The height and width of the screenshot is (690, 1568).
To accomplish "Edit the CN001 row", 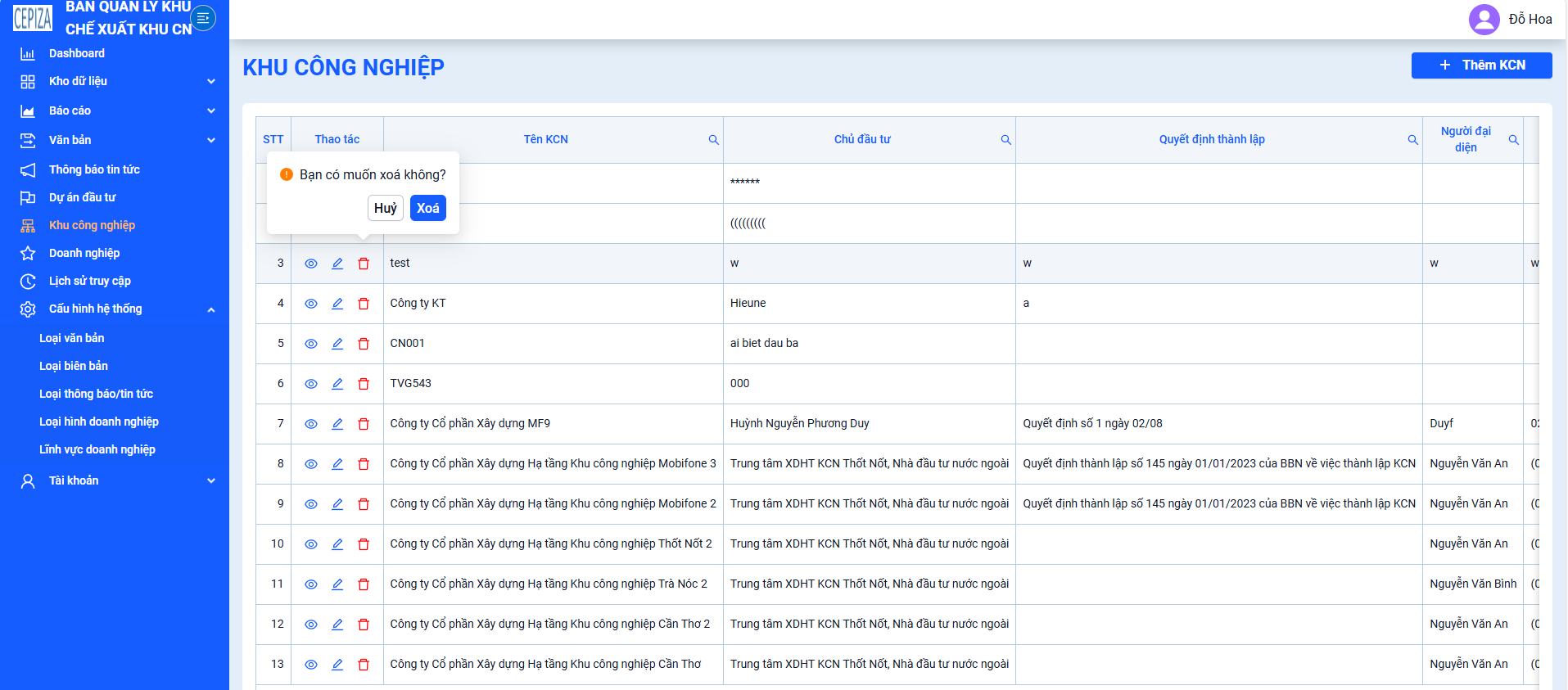I will click(337, 344).
